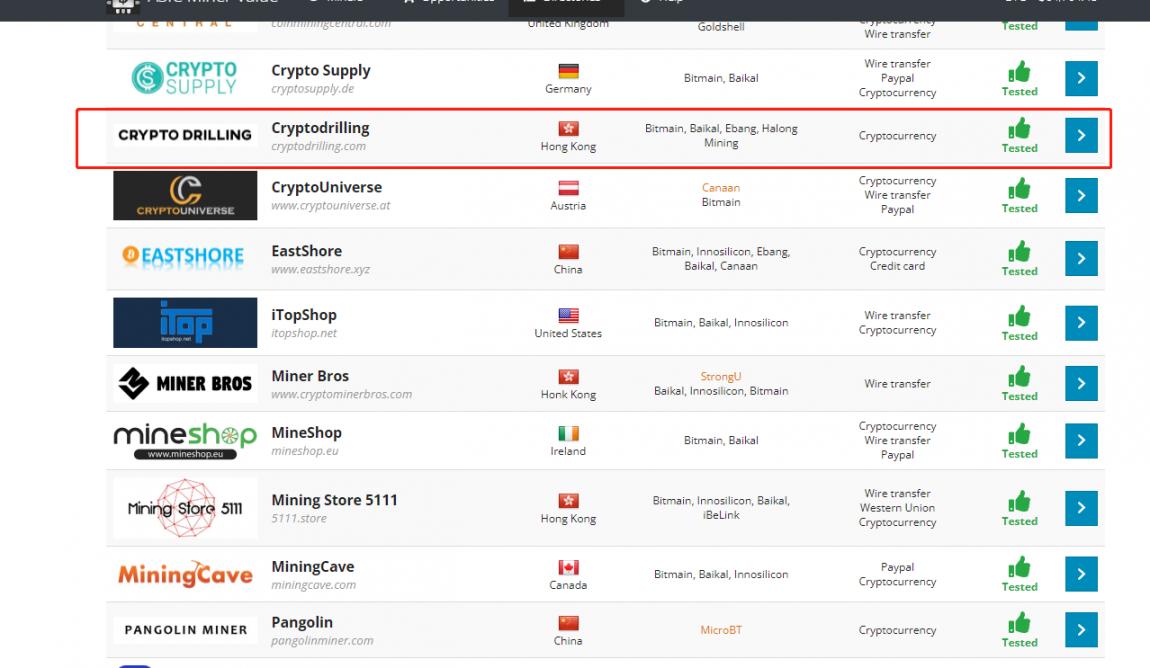Click the Tested thumbs-up icon for Pangolin
Image resolution: width=1150 pixels, height=668 pixels.
tap(1019, 622)
